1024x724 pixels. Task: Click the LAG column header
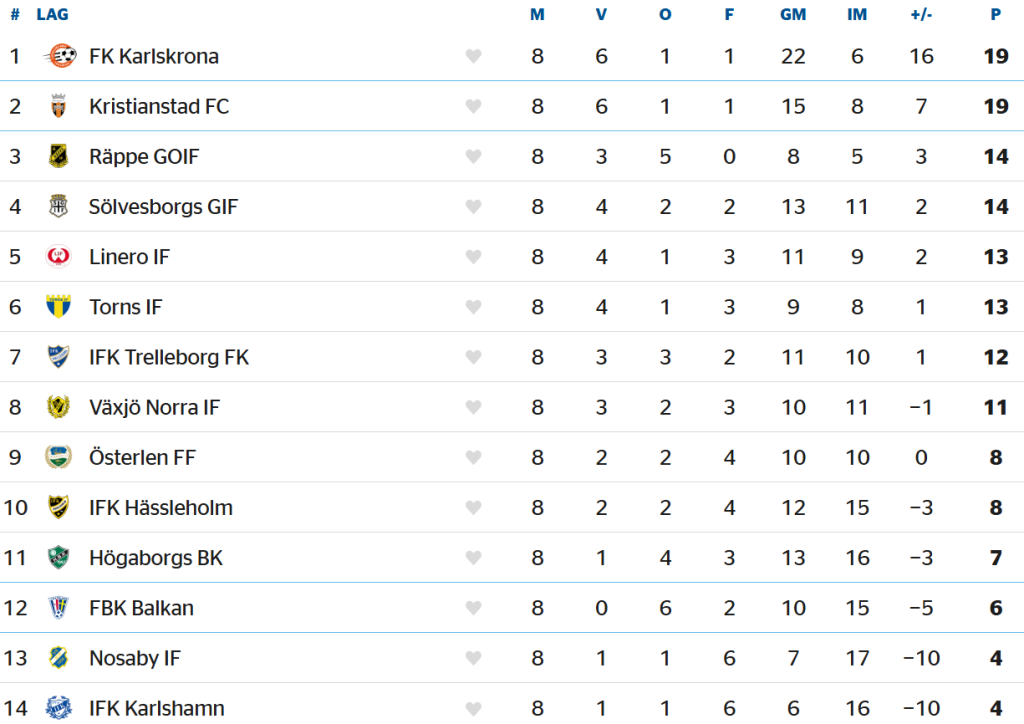pyautogui.click(x=52, y=15)
